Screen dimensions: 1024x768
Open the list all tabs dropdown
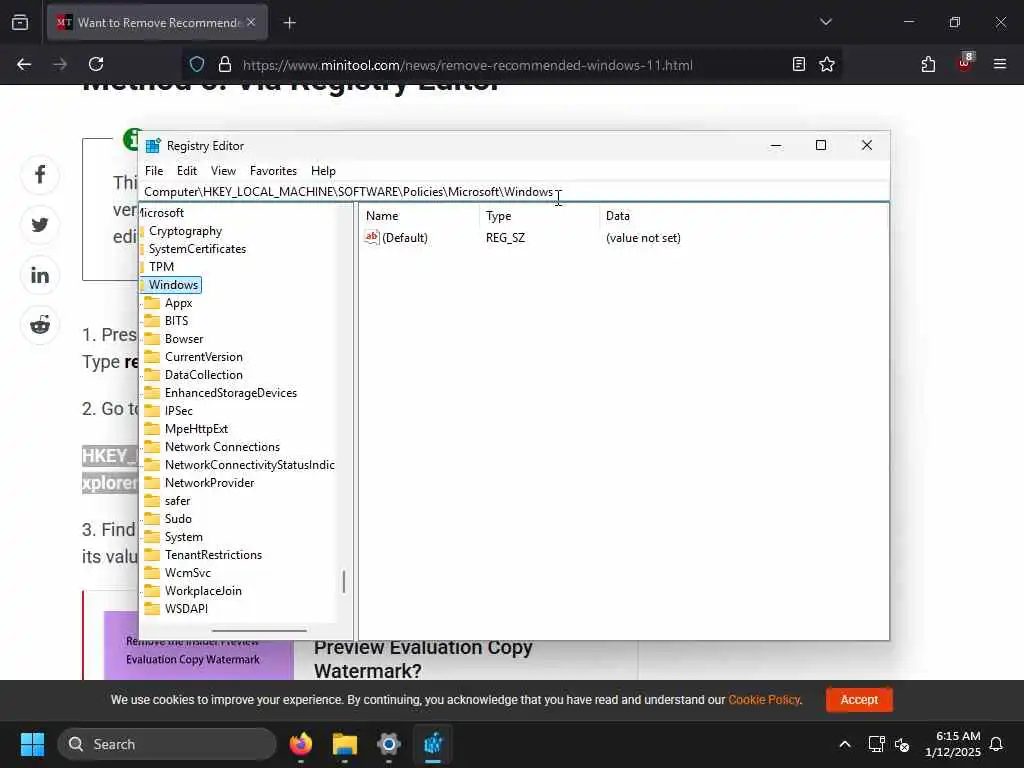click(825, 22)
